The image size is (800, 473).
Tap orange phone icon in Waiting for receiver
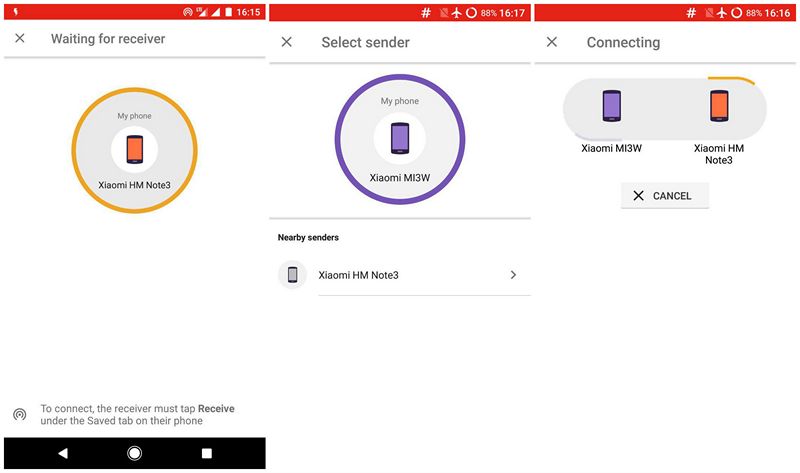point(135,150)
